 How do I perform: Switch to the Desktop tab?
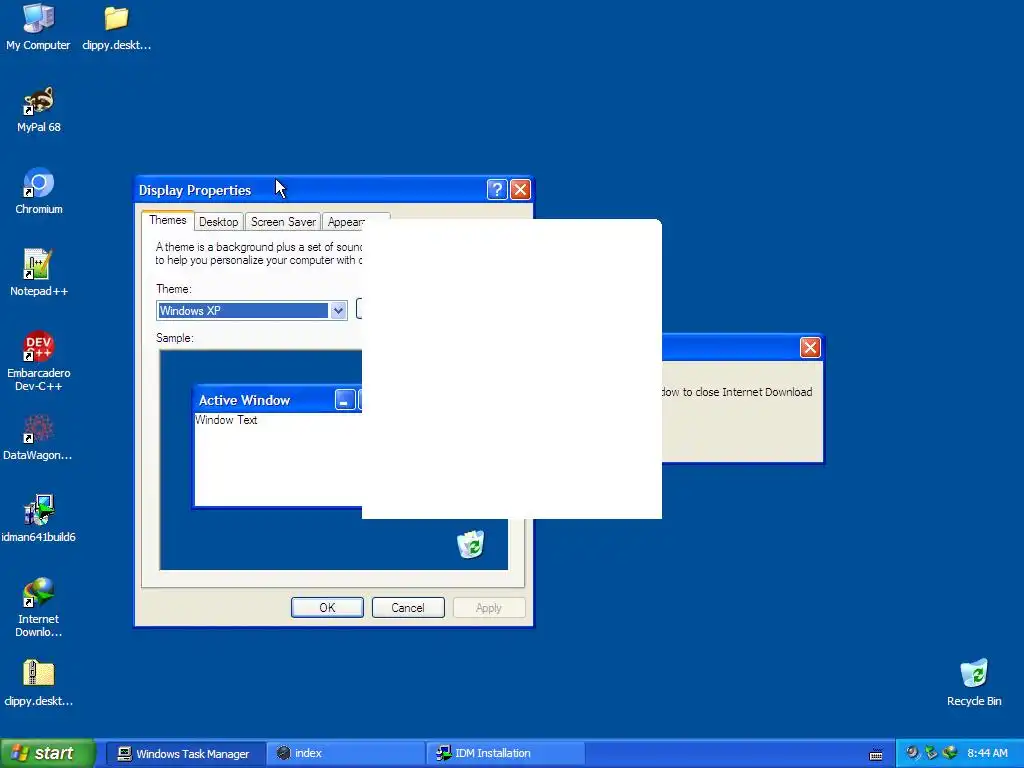tap(218, 222)
